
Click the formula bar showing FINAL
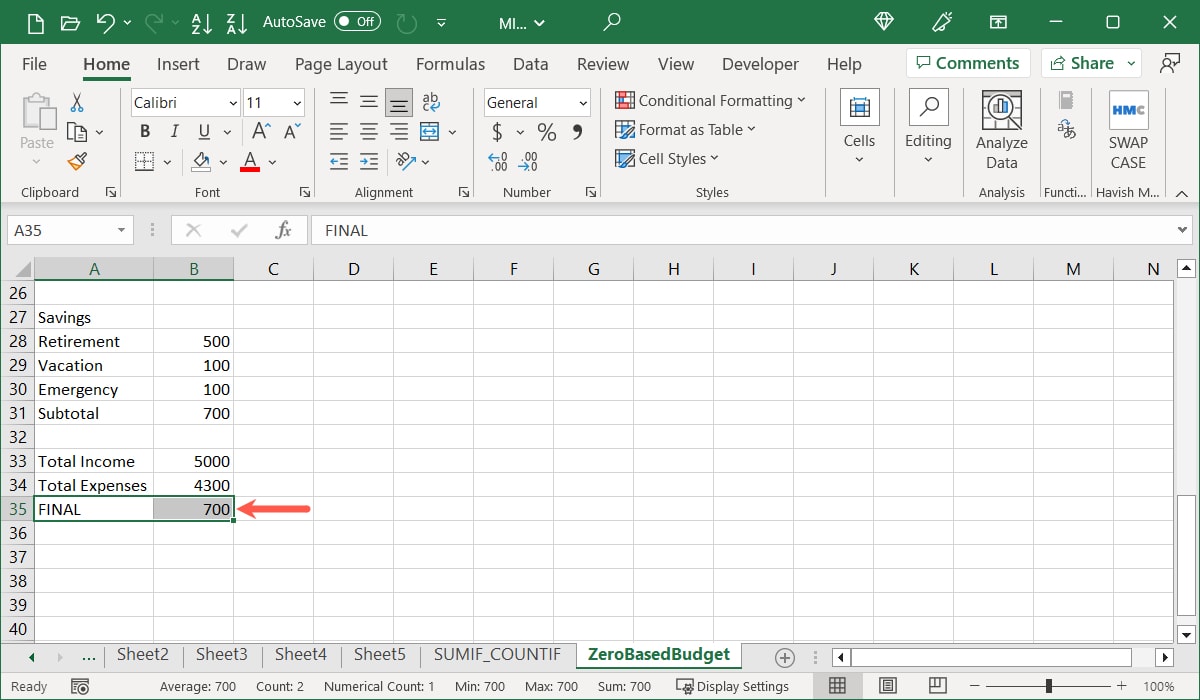pos(751,230)
